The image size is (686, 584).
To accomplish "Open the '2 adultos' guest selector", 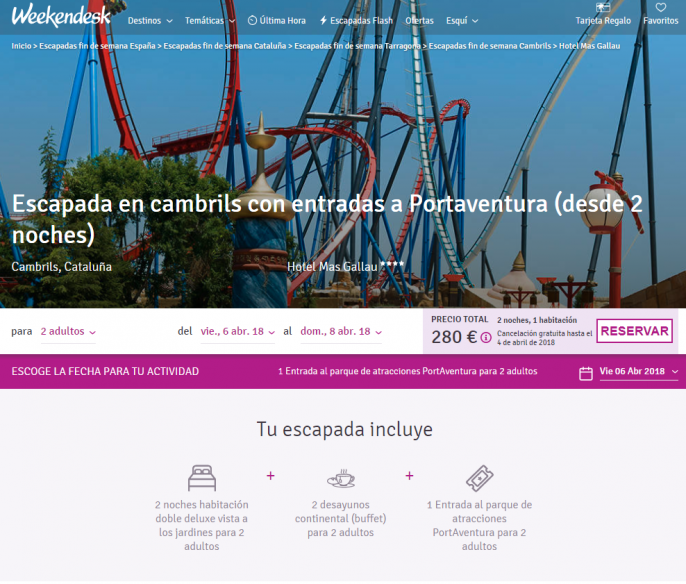I will (68, 332).
